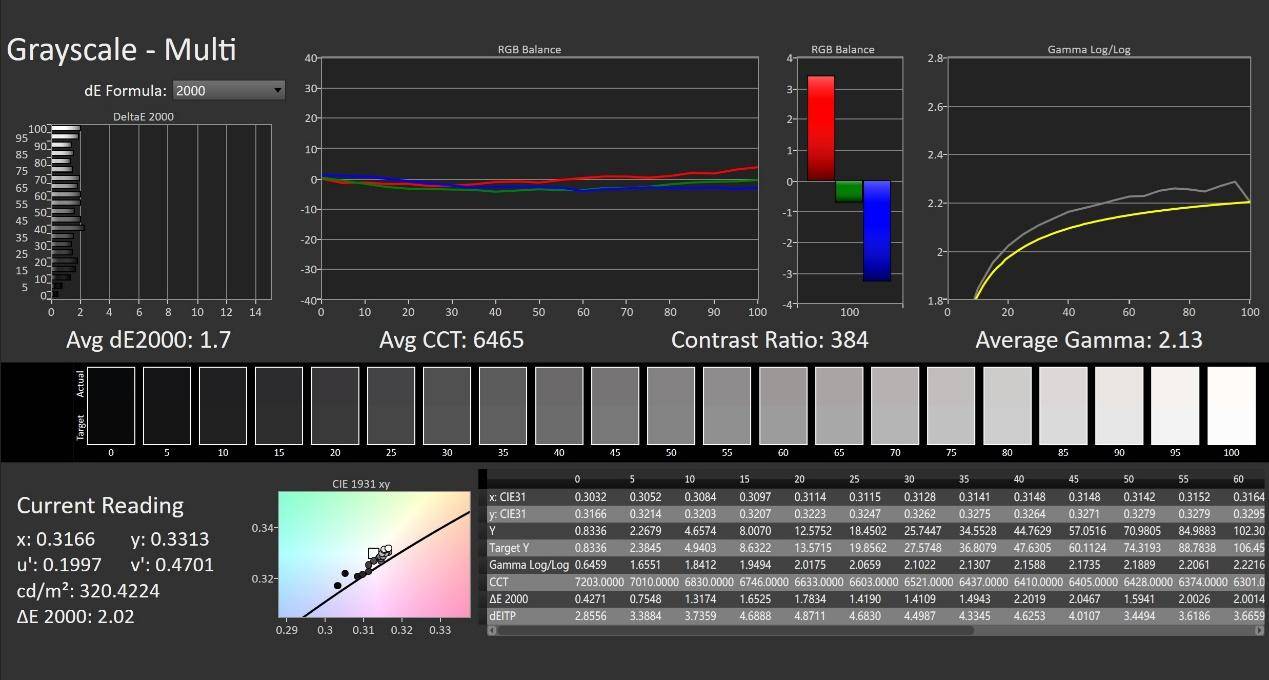Choose the 75% grayscale patch
This screenshot has height=680, width=1269.
[950, 404]
